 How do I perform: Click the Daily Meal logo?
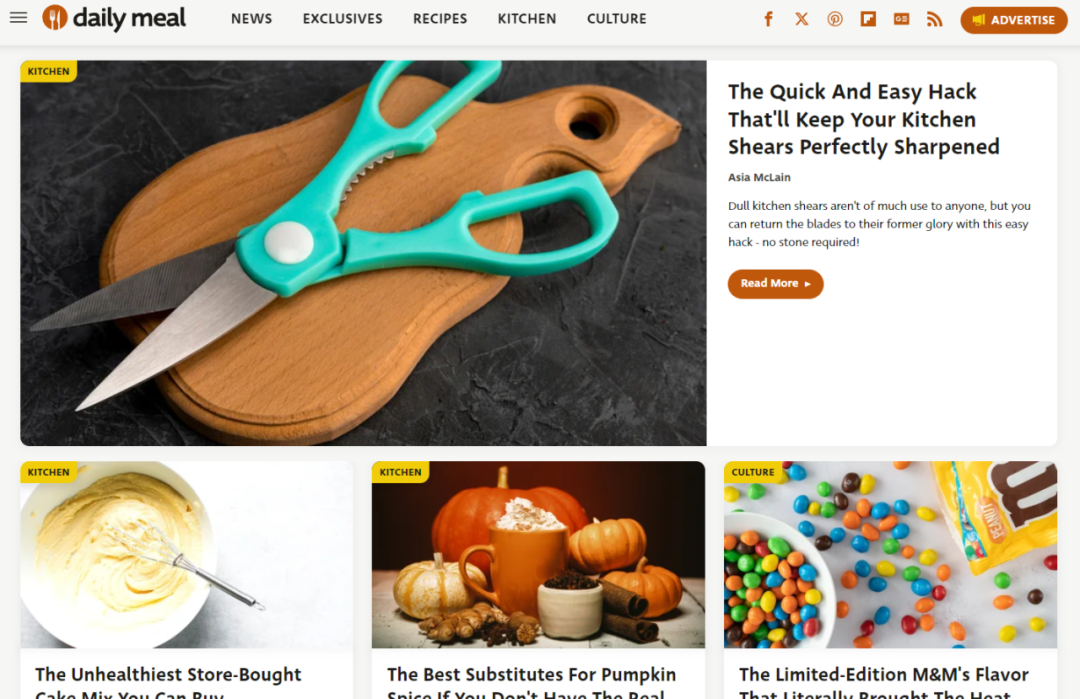click(x=114, y=18)
